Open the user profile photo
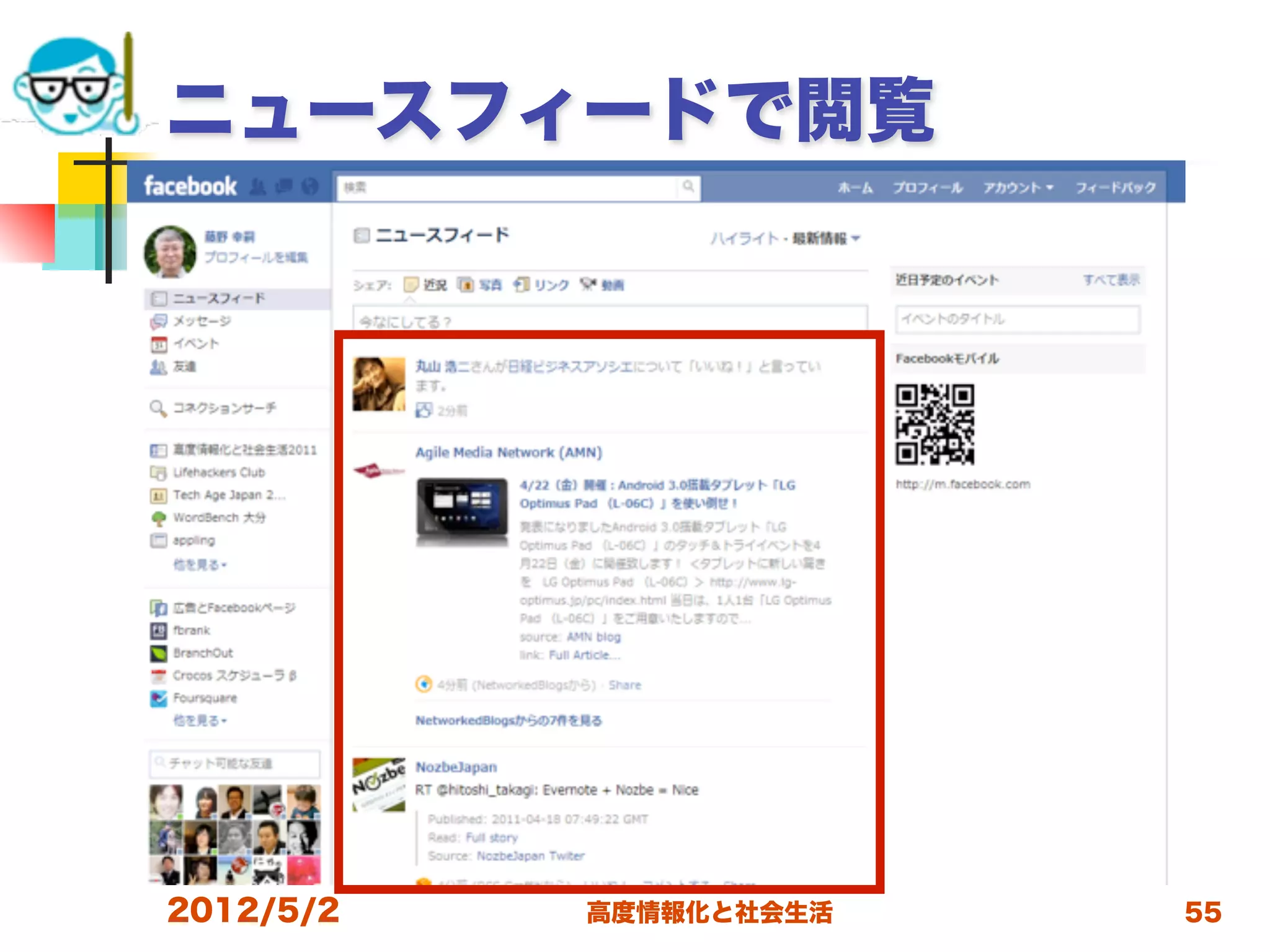This screenshot has height=952, width=1270. coord(170,251)
